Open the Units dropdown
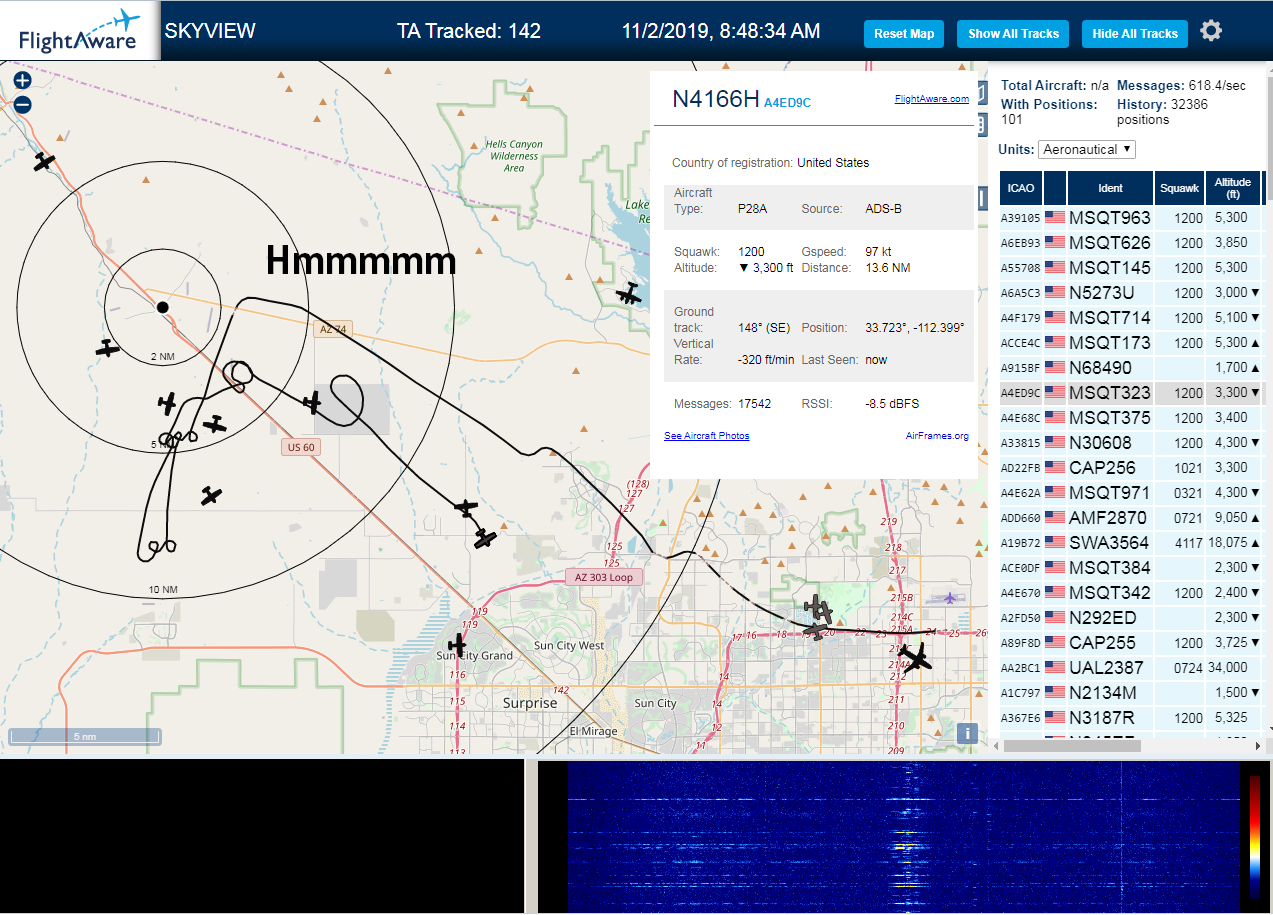The image size is (1273, 915). (x=1087, y=149)
